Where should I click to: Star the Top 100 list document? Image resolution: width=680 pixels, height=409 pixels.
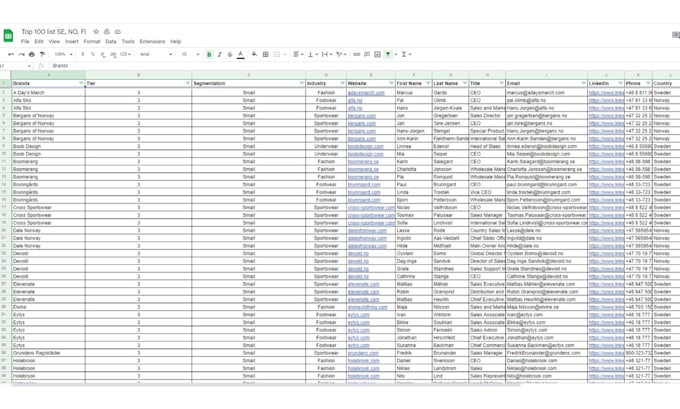[x=96, y=32]
